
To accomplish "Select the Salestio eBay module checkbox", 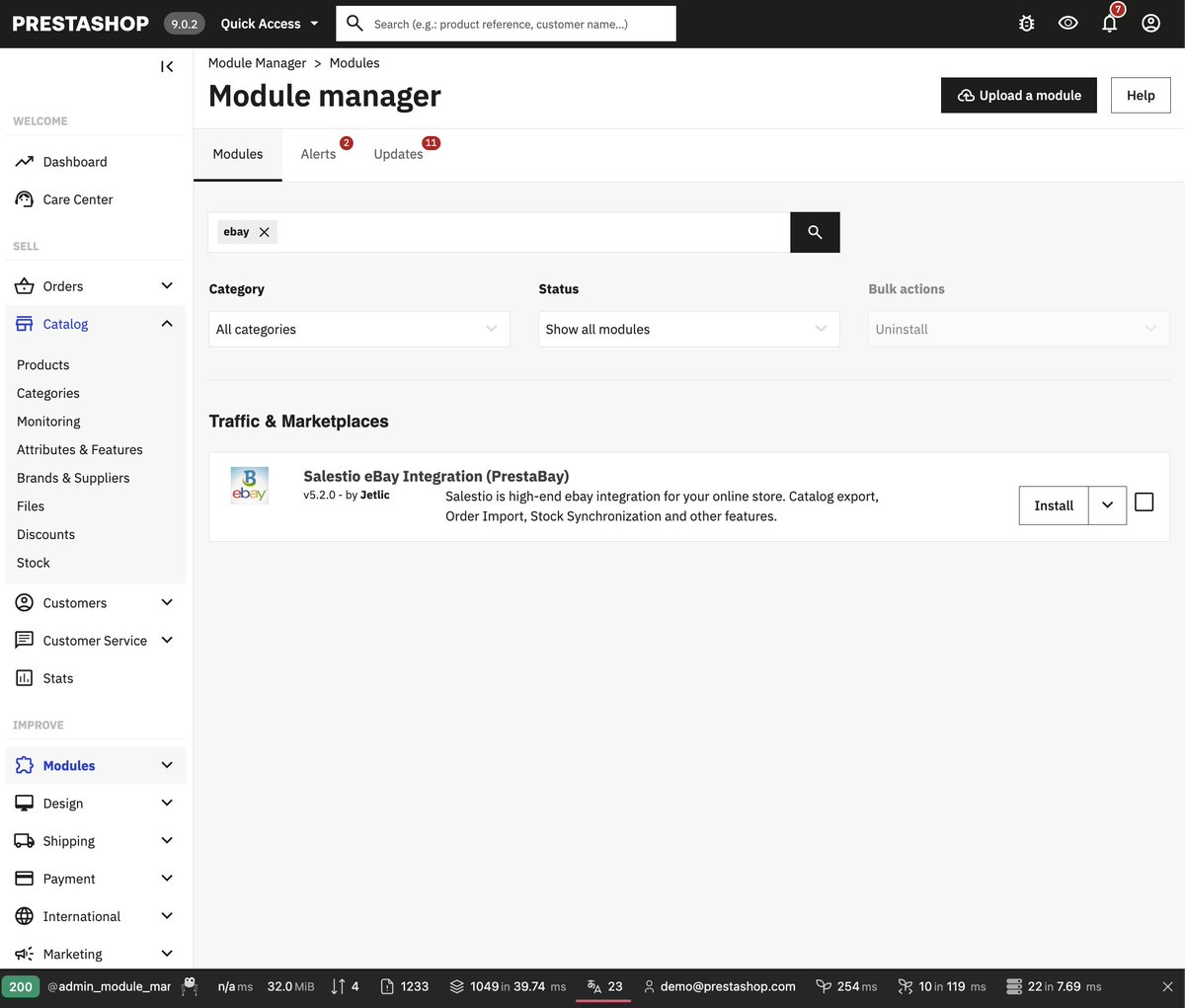I will (1145, 503).
